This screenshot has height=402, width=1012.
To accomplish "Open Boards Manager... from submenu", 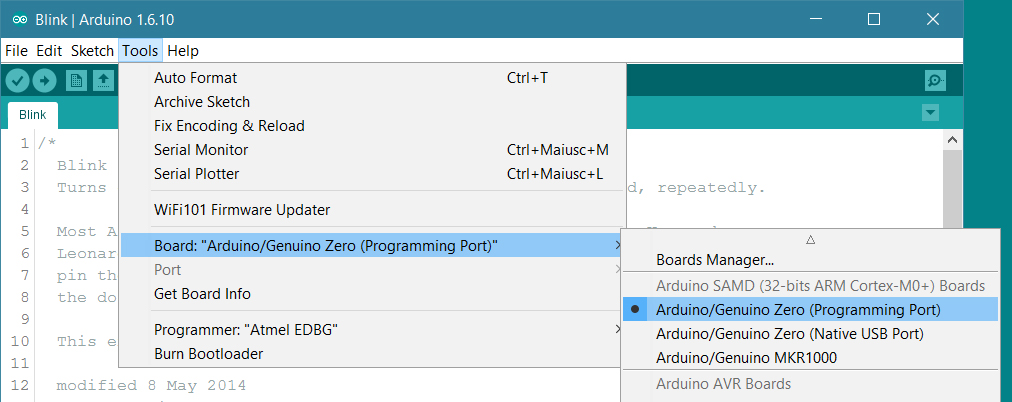I will point(811,261).
